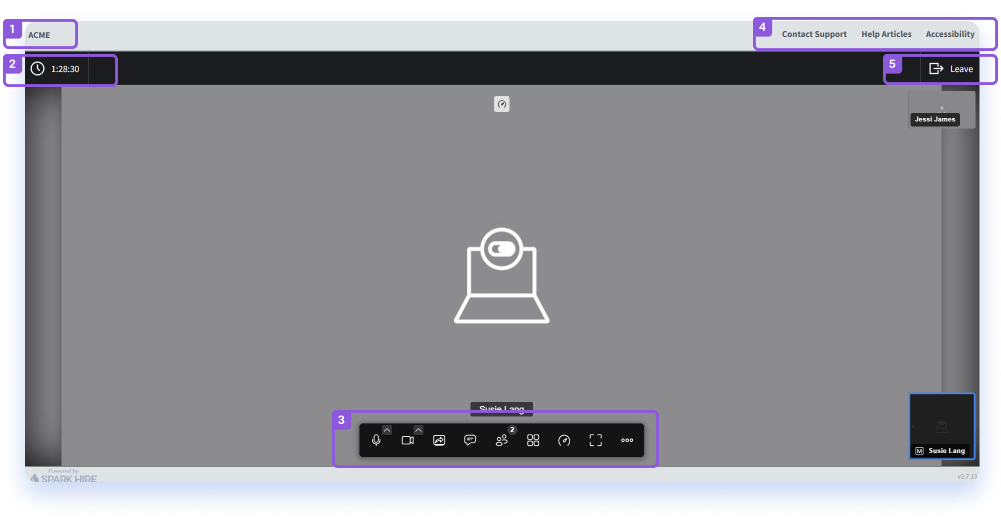Click the clock icon beside timer
This screenshot has width=1001, height=518.
pyautogui.click(x=38, y=68)
